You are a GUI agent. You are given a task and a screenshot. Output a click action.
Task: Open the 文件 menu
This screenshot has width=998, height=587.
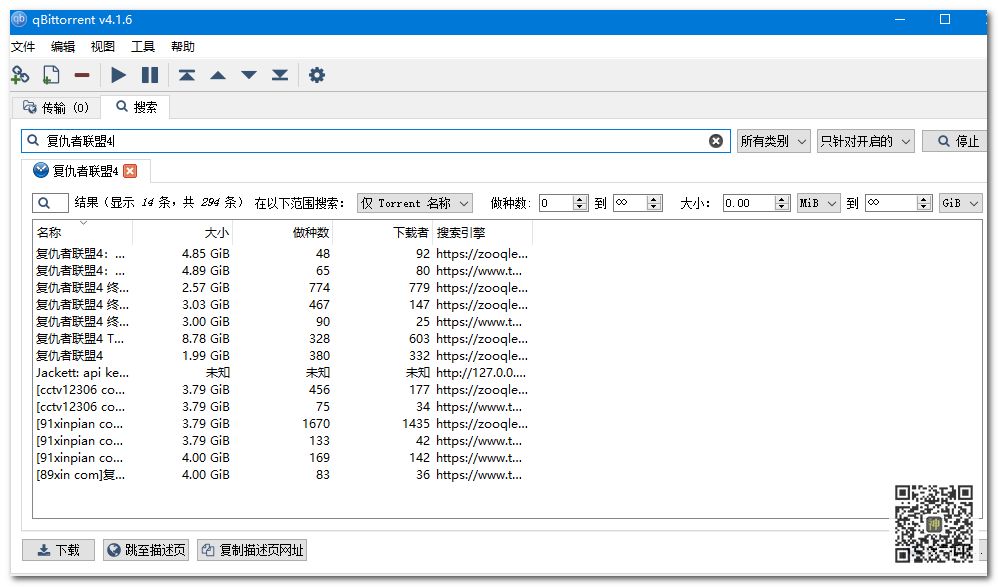pyautogui.click(x=24, y=46)
